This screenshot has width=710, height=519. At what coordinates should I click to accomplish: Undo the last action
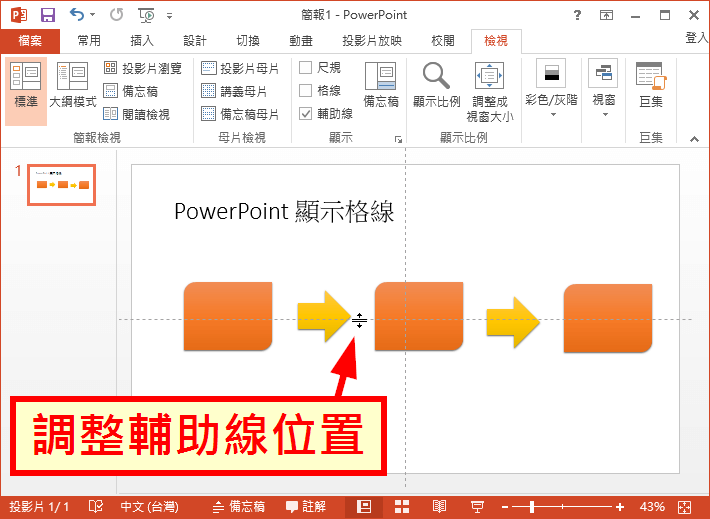tap(77, 15)
